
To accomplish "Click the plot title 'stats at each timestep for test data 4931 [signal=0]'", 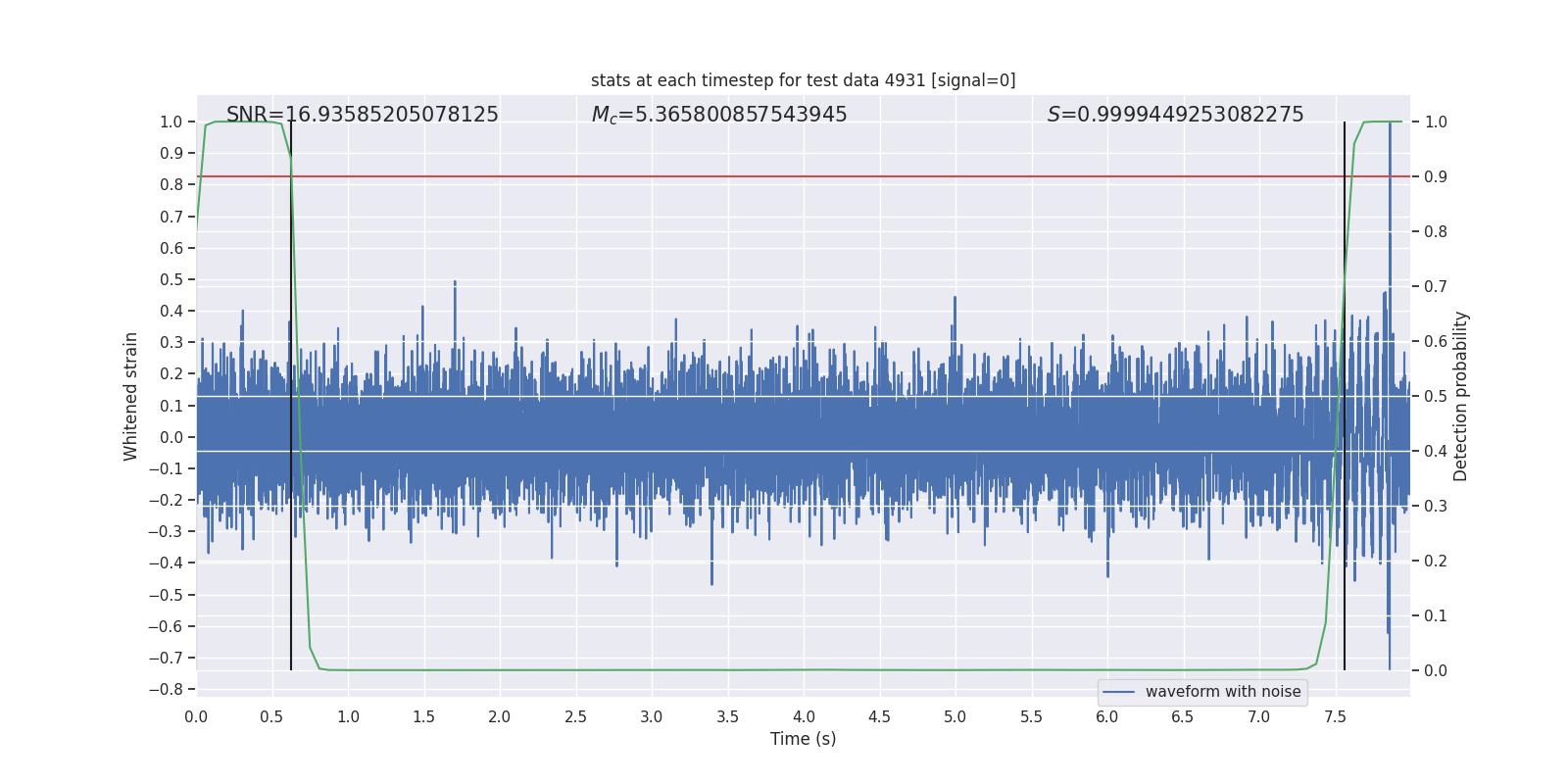I will 803,80.
